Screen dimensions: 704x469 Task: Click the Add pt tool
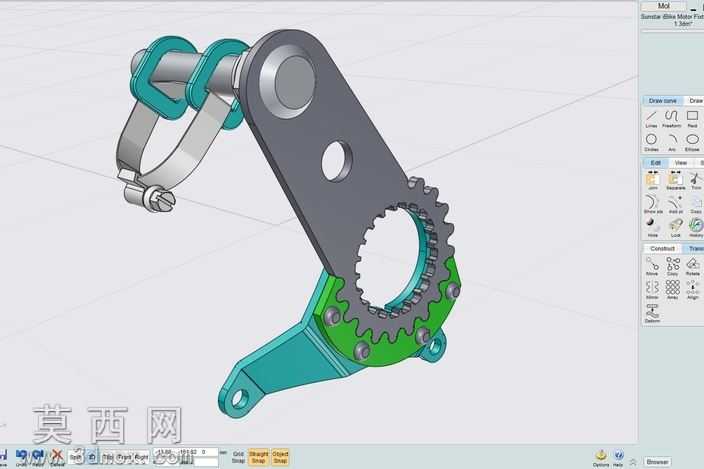coord(675,204)
